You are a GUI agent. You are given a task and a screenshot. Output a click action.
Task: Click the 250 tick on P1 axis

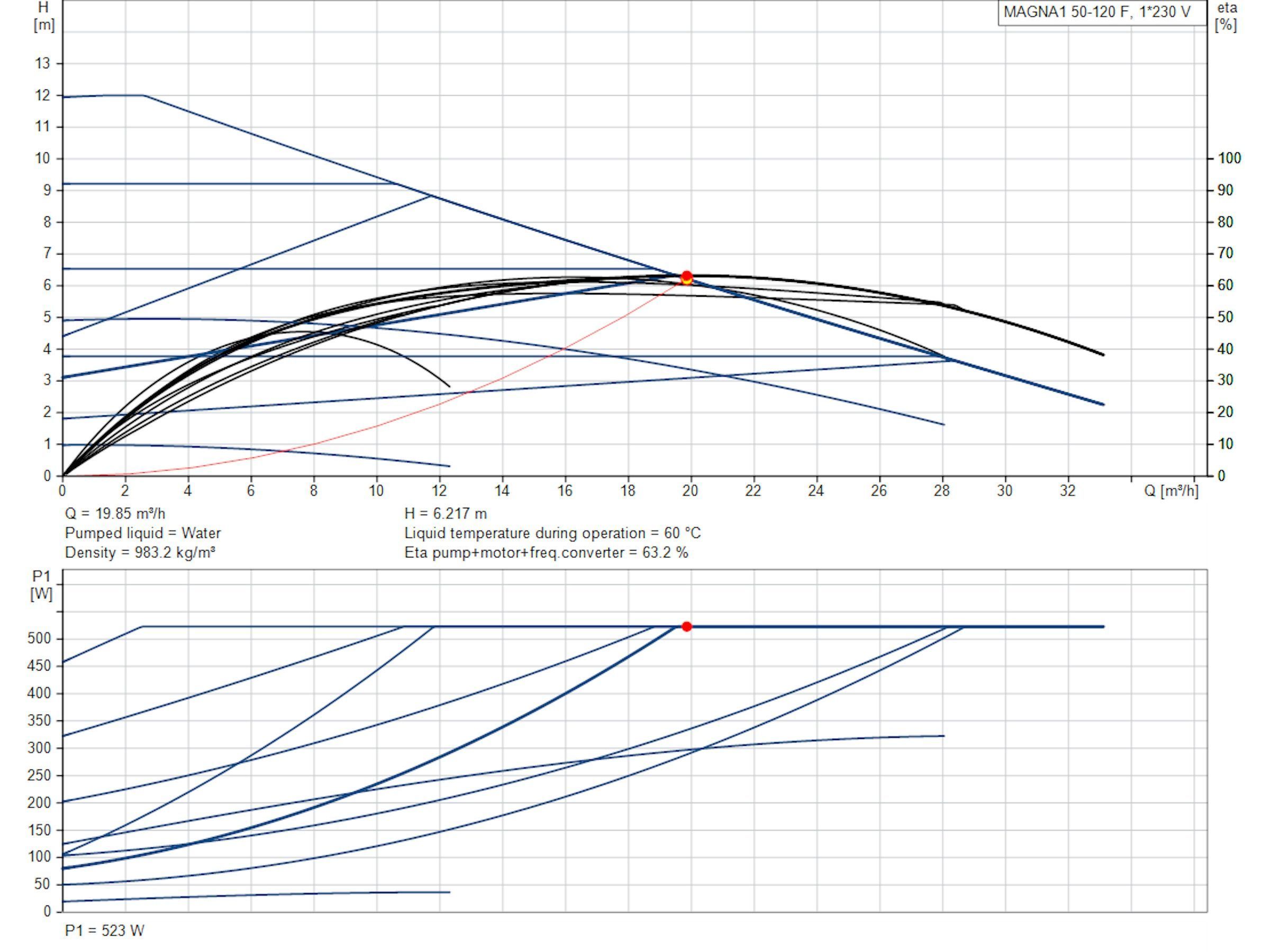tap(39, 775)
